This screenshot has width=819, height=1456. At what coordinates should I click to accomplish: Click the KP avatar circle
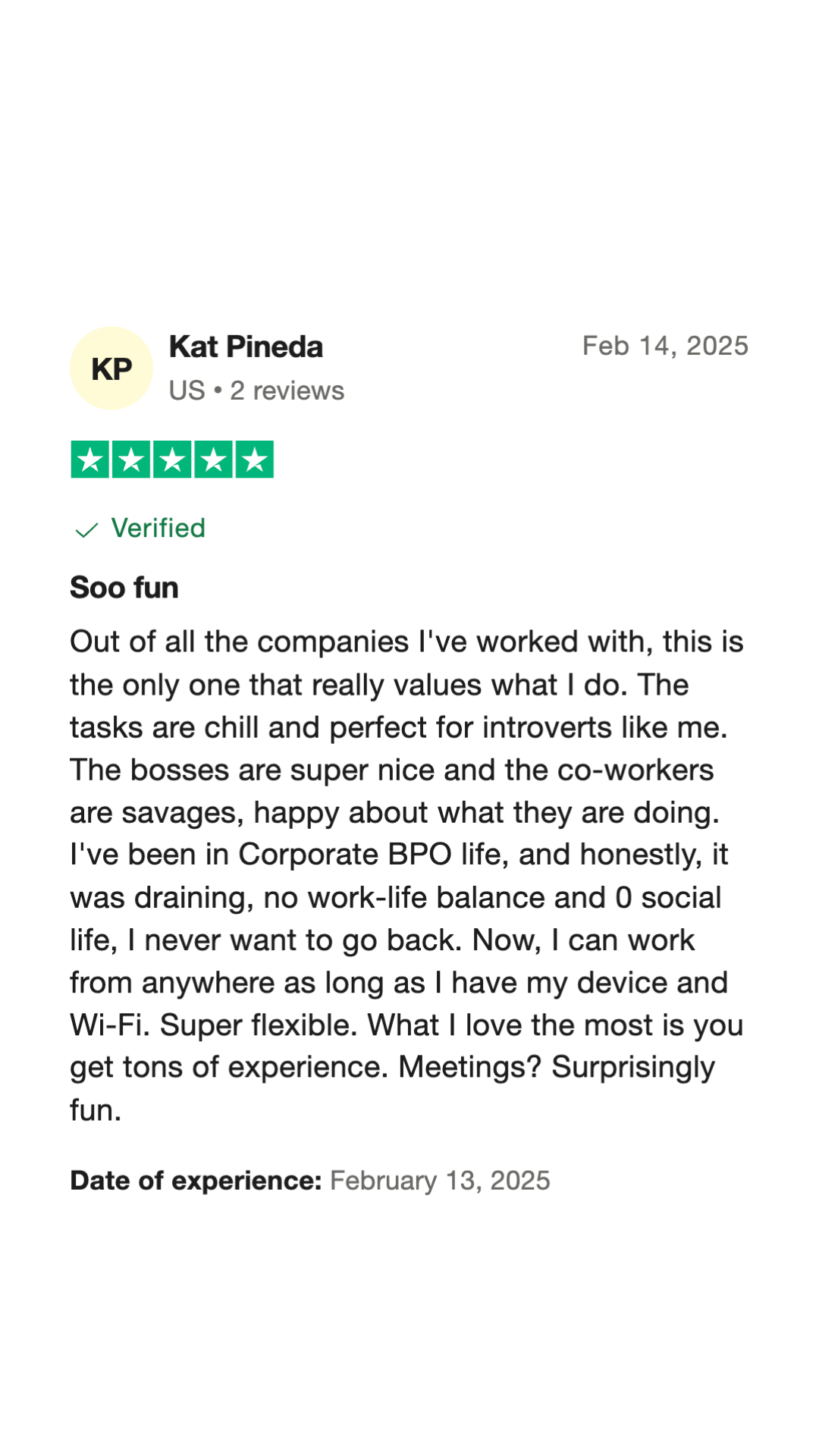111,369
